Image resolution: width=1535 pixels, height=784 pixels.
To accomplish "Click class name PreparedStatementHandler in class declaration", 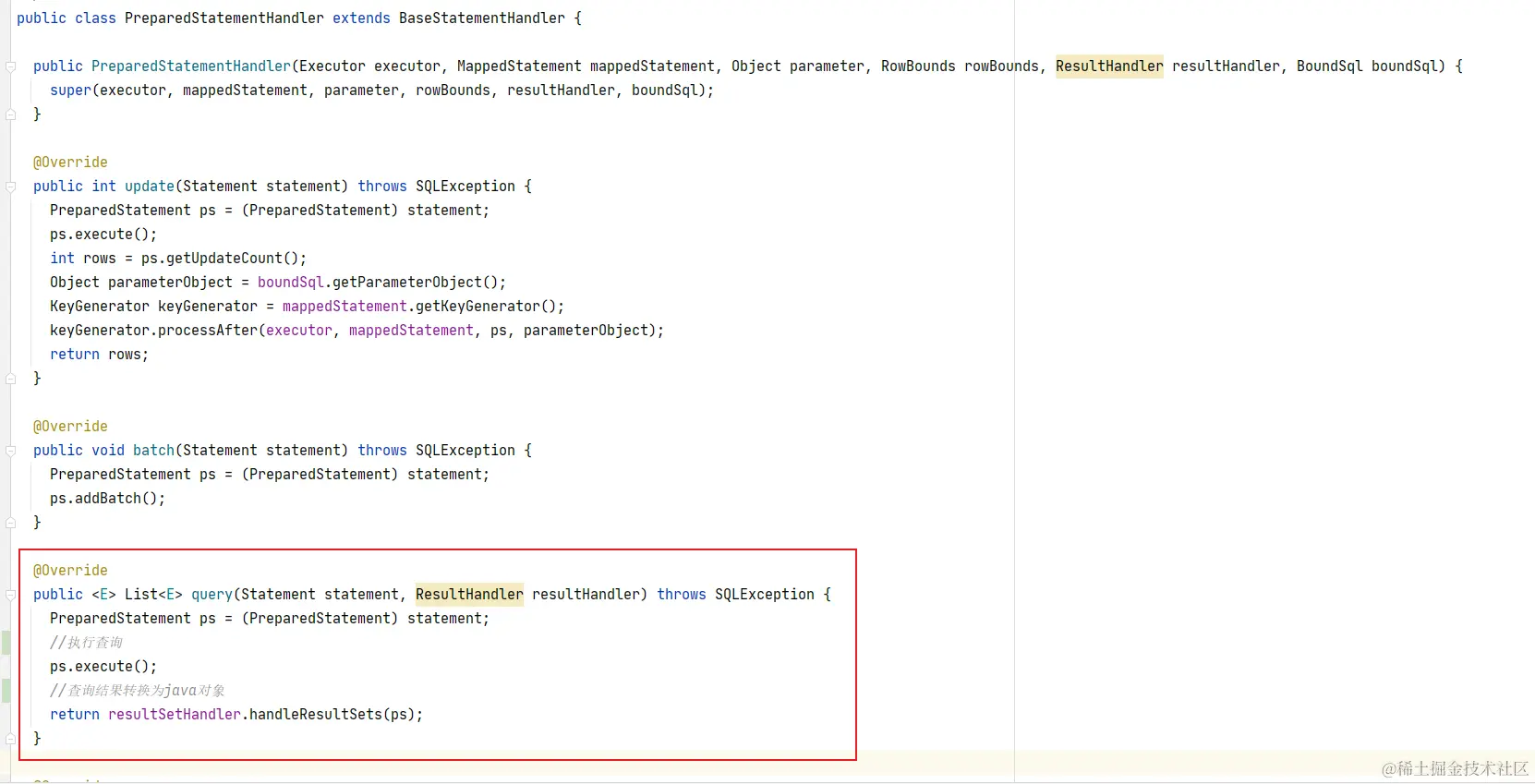I will 224,18.
